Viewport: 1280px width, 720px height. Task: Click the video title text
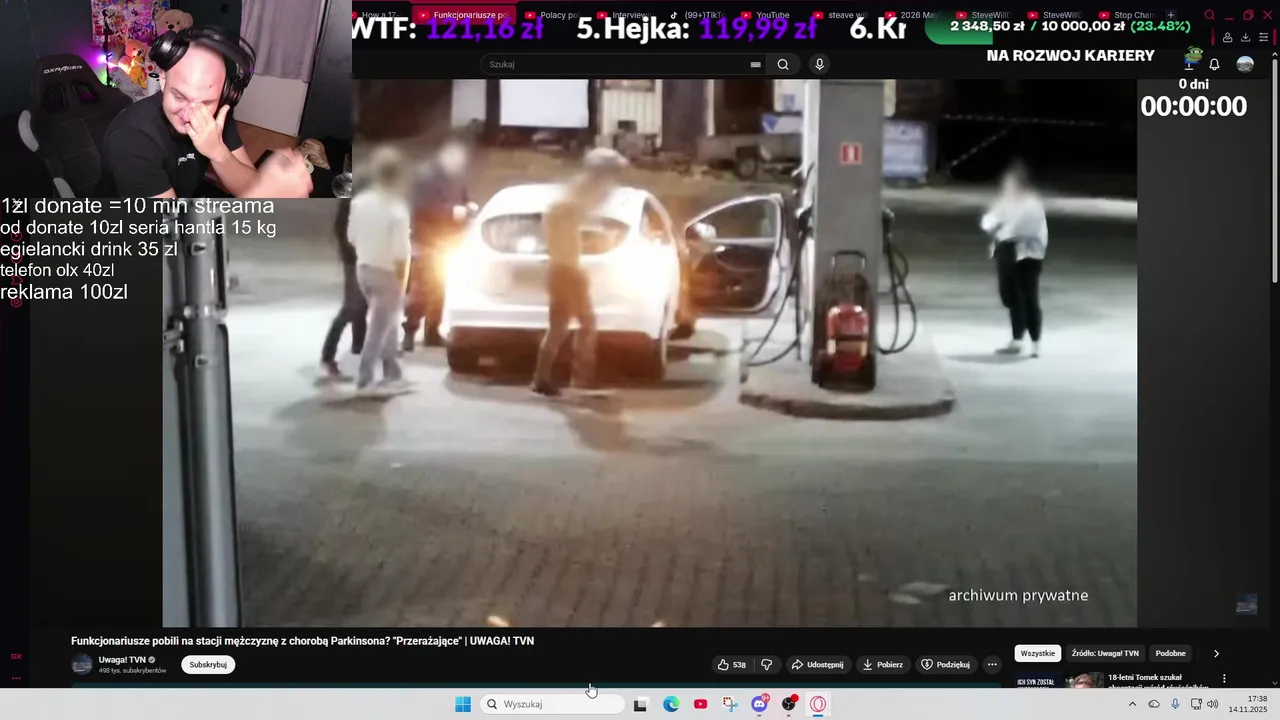[x=302, y=641]
